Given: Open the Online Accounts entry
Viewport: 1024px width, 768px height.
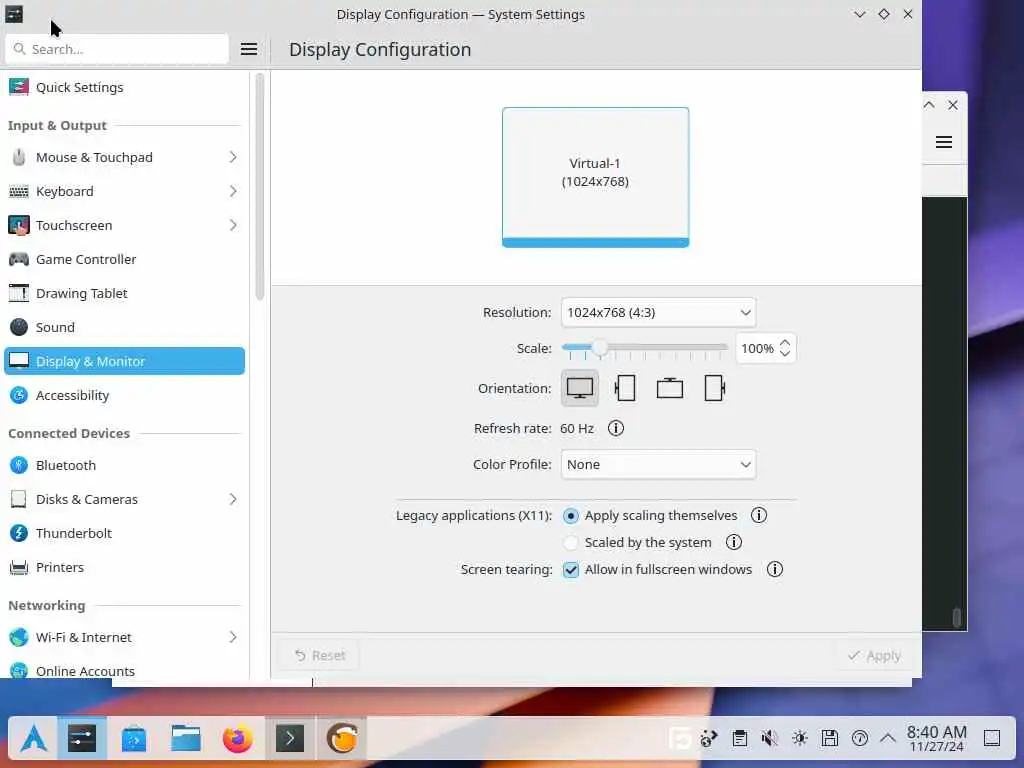Looking at the screenshot, I should coord(124,671).
